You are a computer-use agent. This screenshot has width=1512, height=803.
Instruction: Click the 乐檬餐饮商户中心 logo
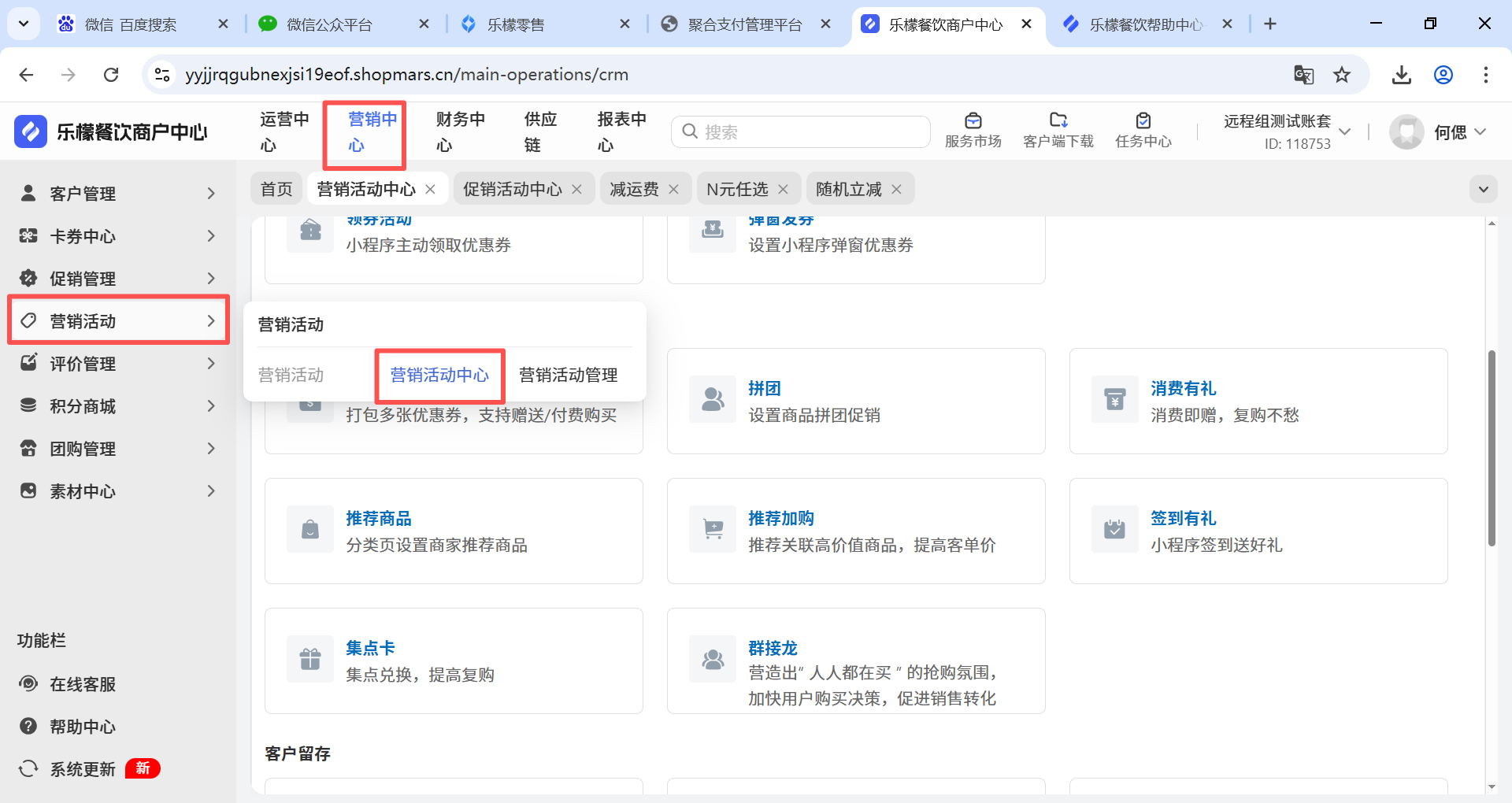pyautogui.click(x=31, y=131)
